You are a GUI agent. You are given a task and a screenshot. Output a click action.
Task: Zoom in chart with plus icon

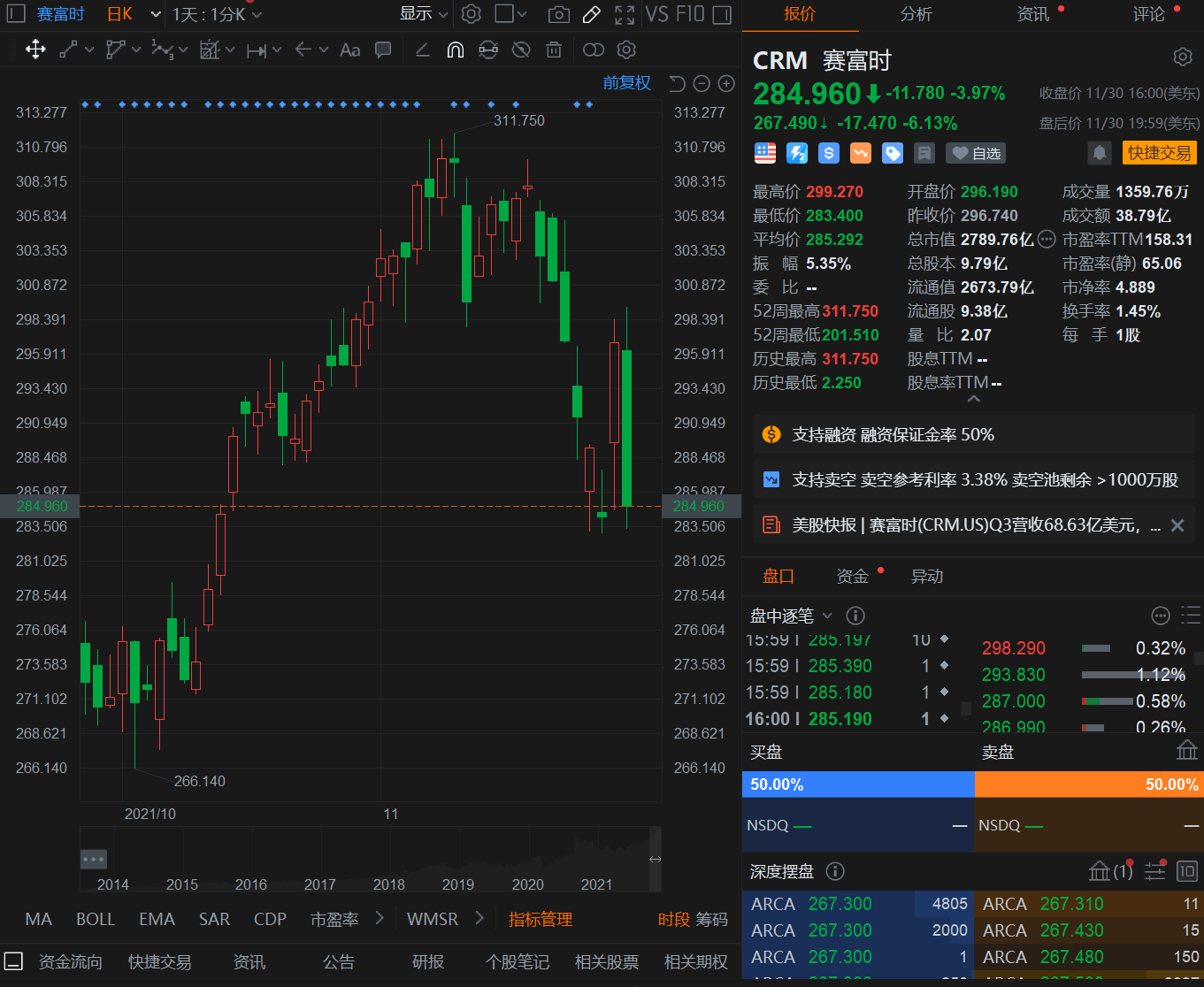(x=726, y=83)
